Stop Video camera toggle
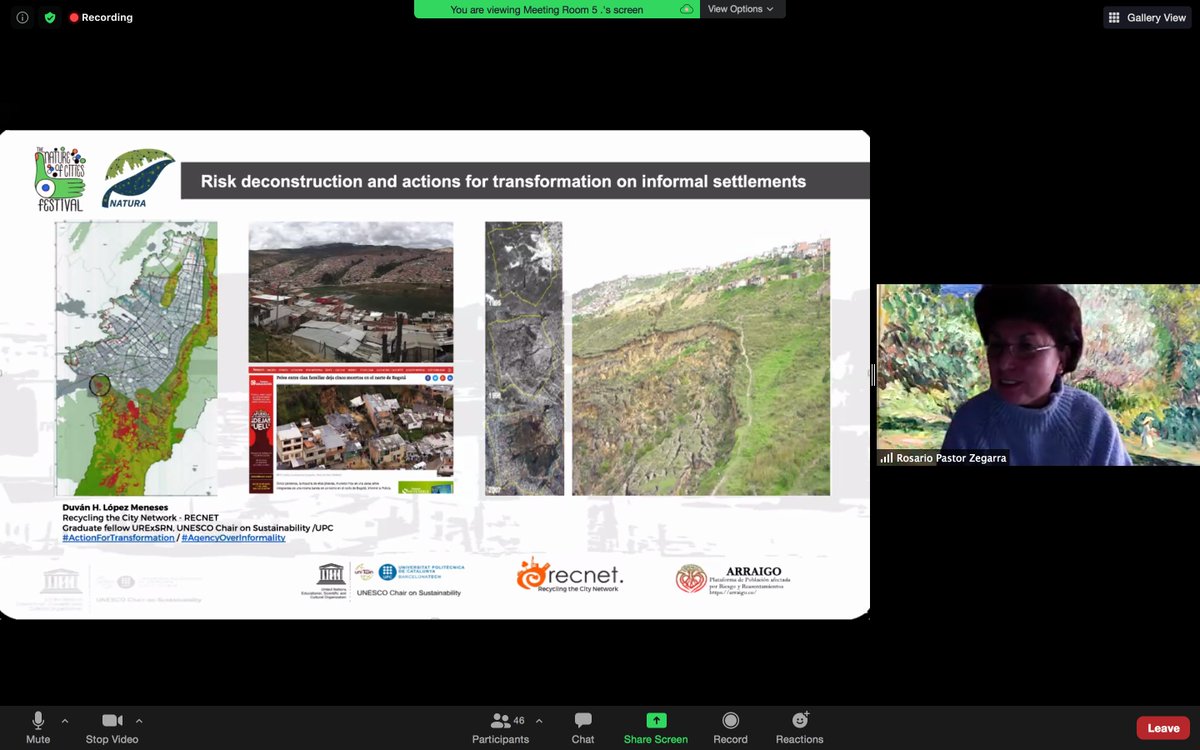 112,728
